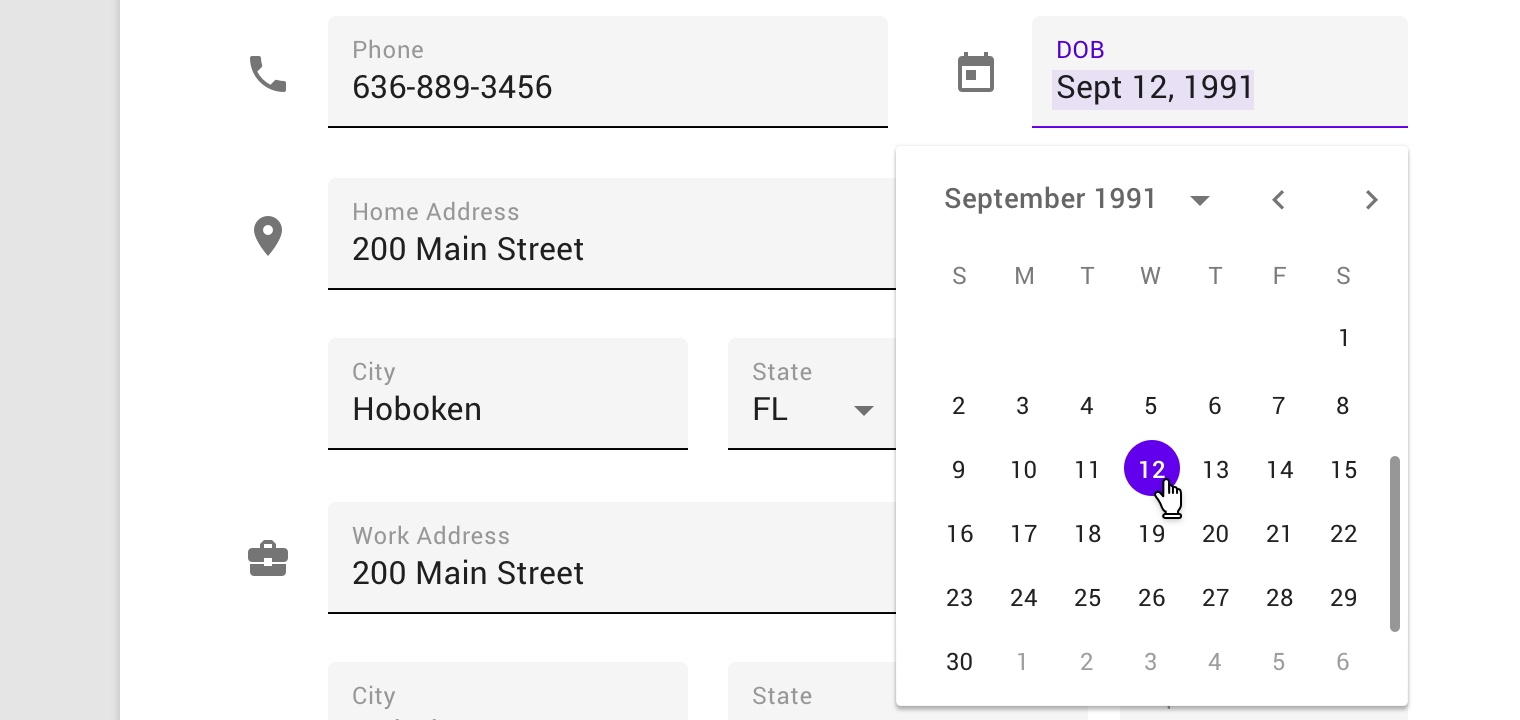Viewport: 1520px width, 720px height.
Task: Open month and year picker dropdown
Action: (1200, 200)
